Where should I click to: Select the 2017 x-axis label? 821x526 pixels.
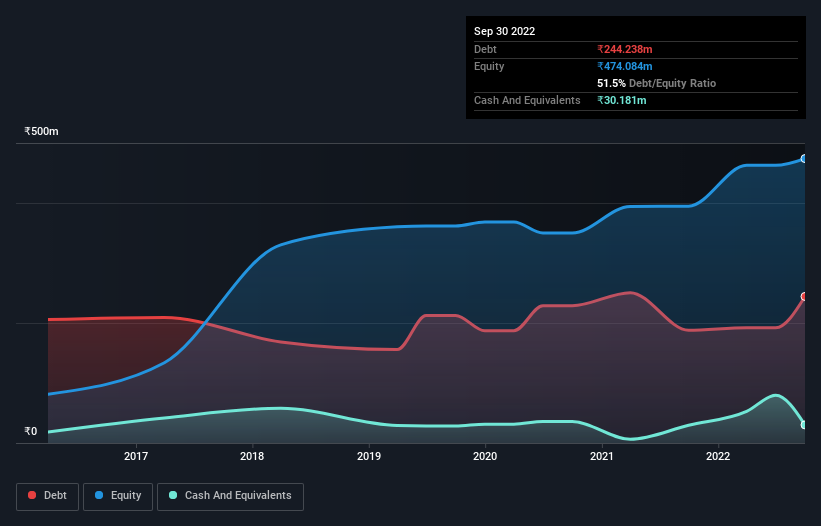[x=136, y=456]
